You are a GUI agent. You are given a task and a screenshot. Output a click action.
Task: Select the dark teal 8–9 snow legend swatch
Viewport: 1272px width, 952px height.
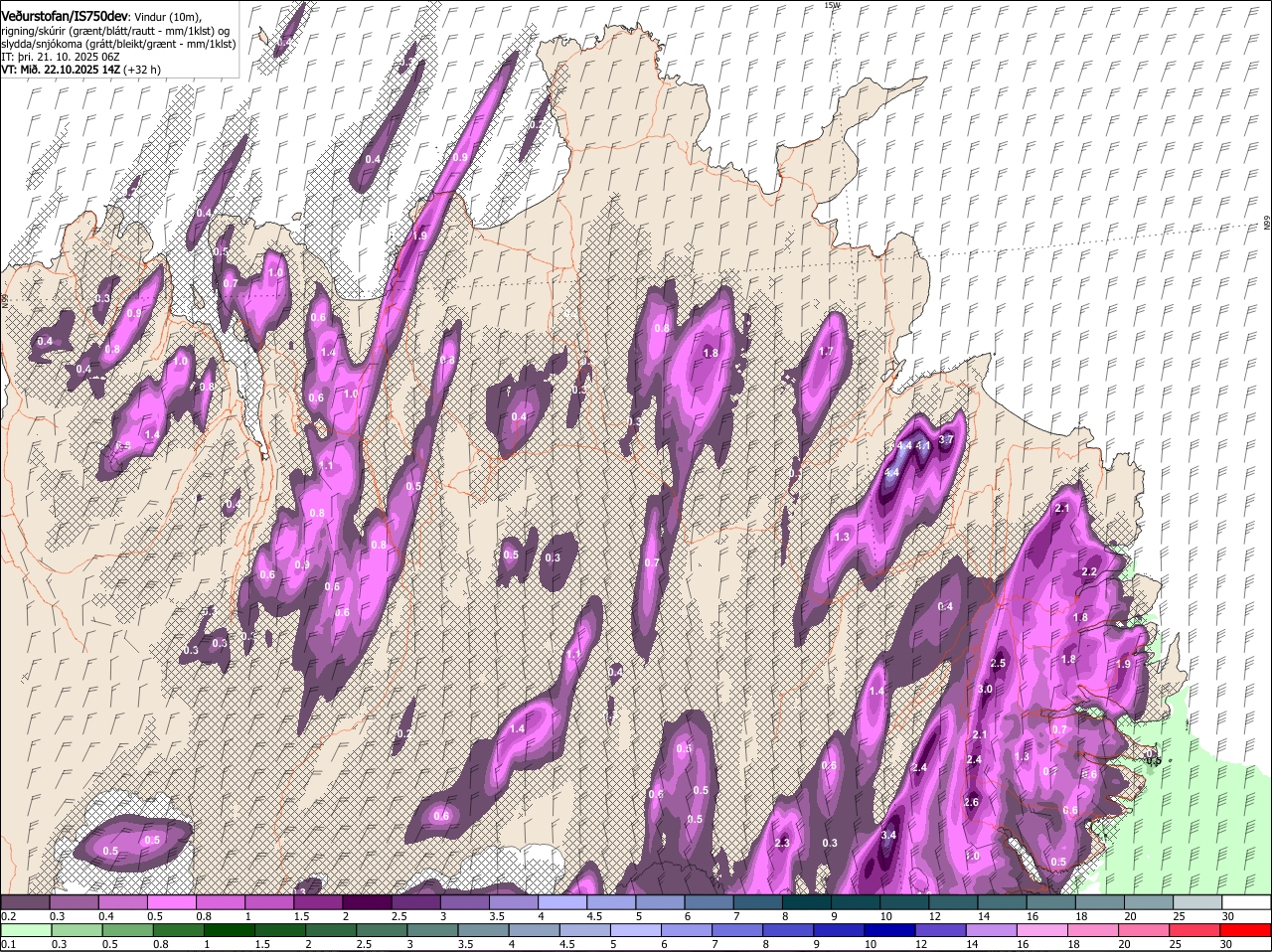(807, 902)
